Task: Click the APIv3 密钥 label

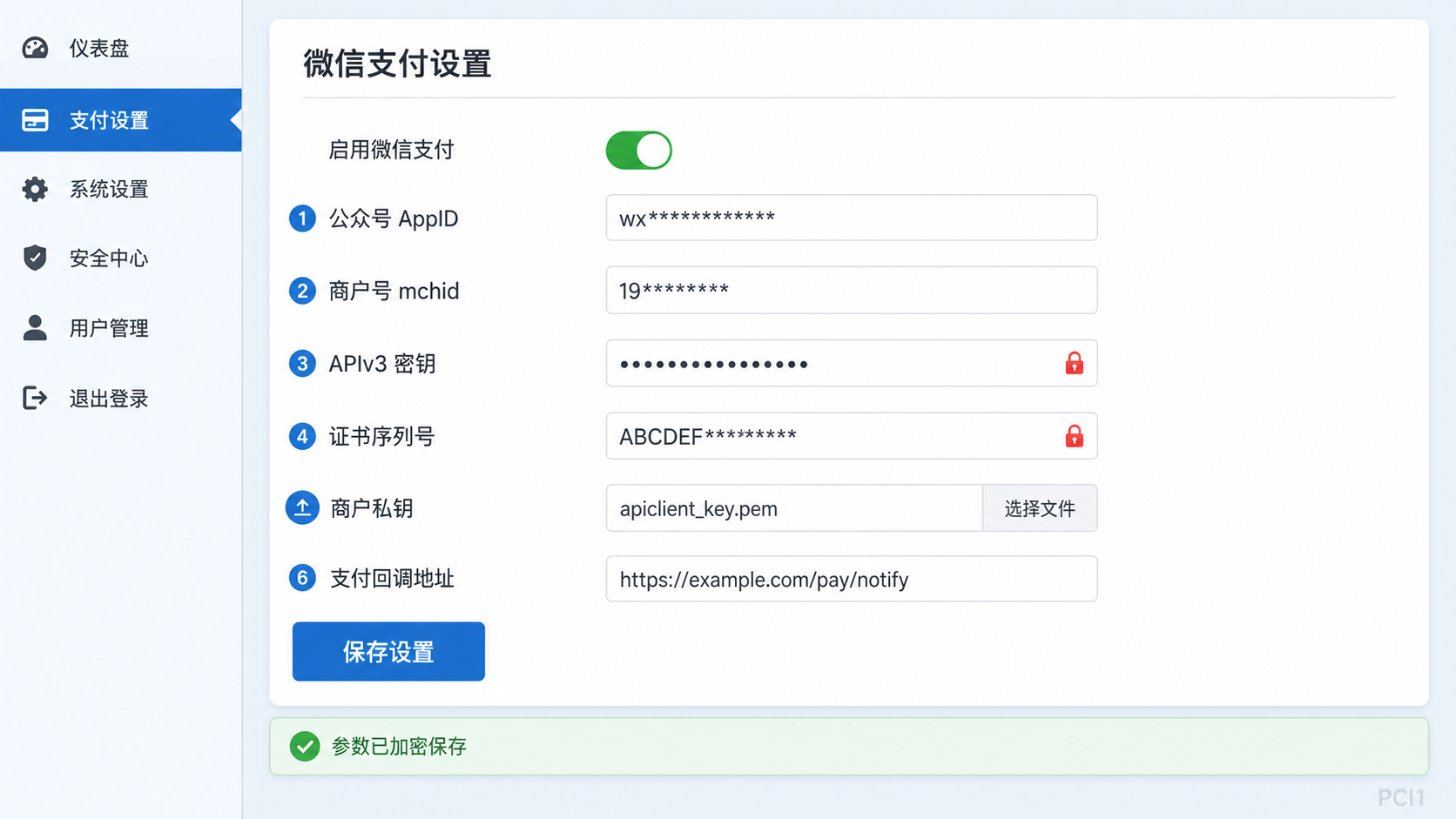Action: [382, 364]
